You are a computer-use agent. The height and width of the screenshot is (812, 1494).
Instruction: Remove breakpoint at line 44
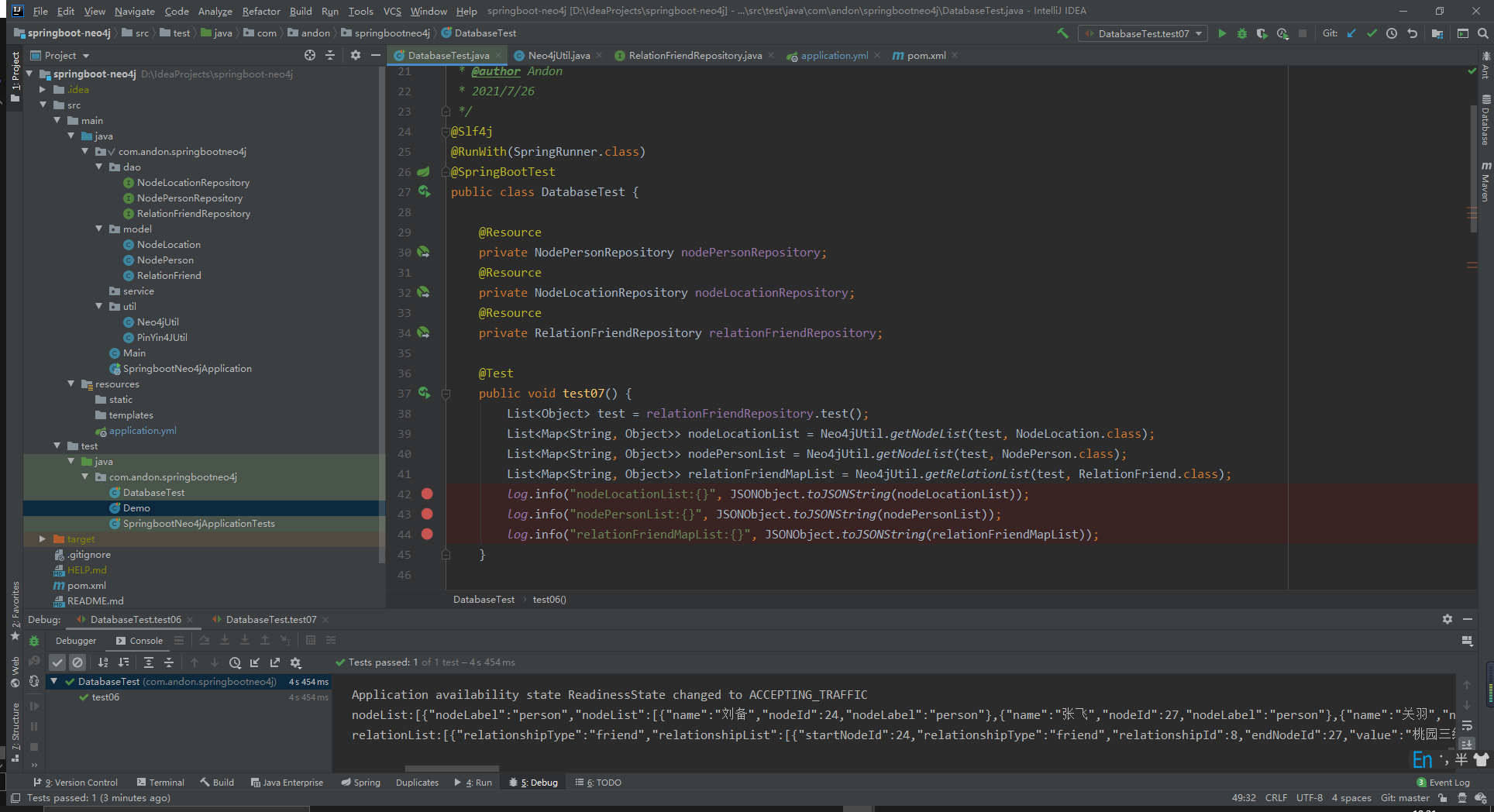427,534
